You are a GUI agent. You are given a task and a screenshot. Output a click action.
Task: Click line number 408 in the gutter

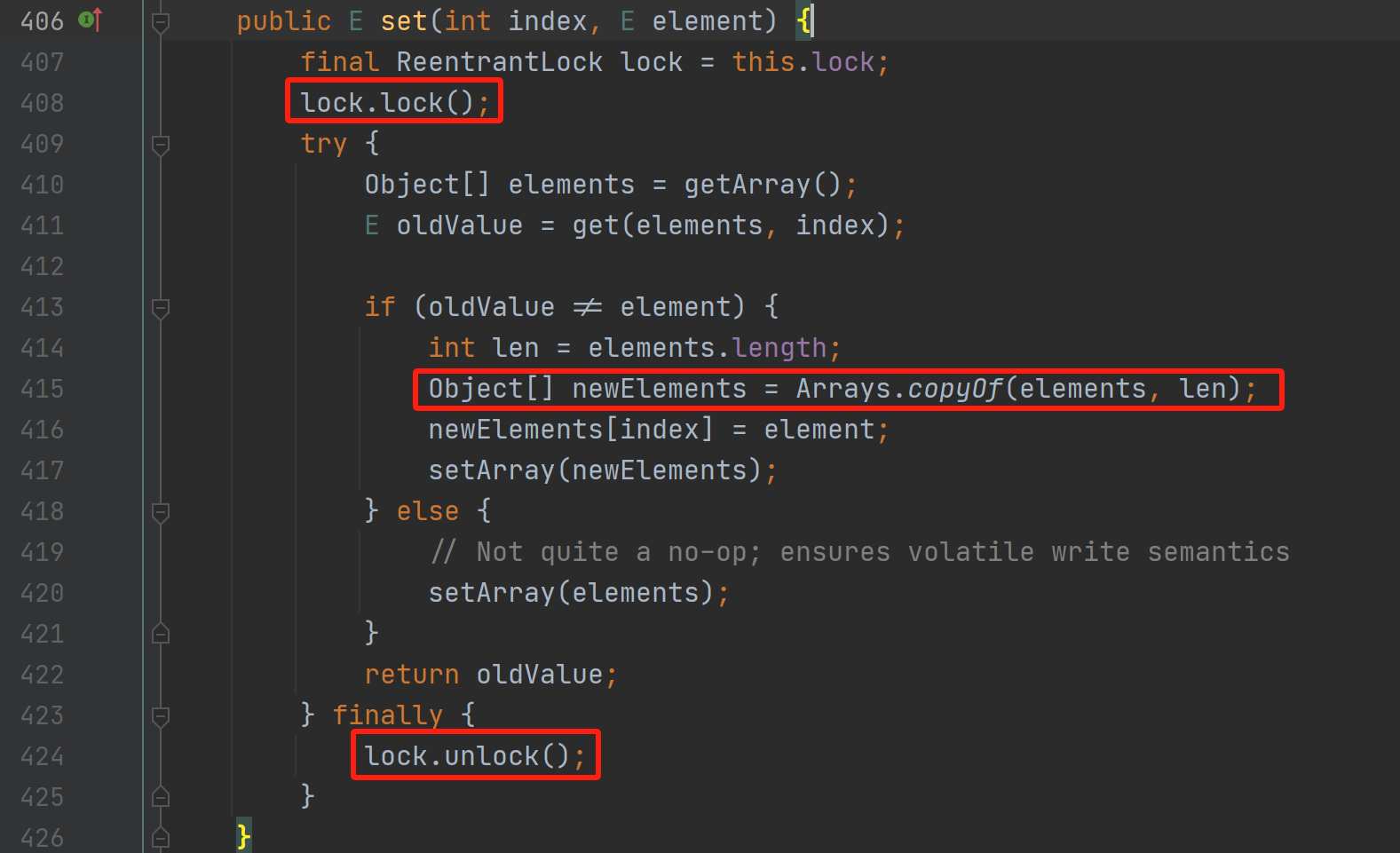pyautogui.click(x=43, y=103)
